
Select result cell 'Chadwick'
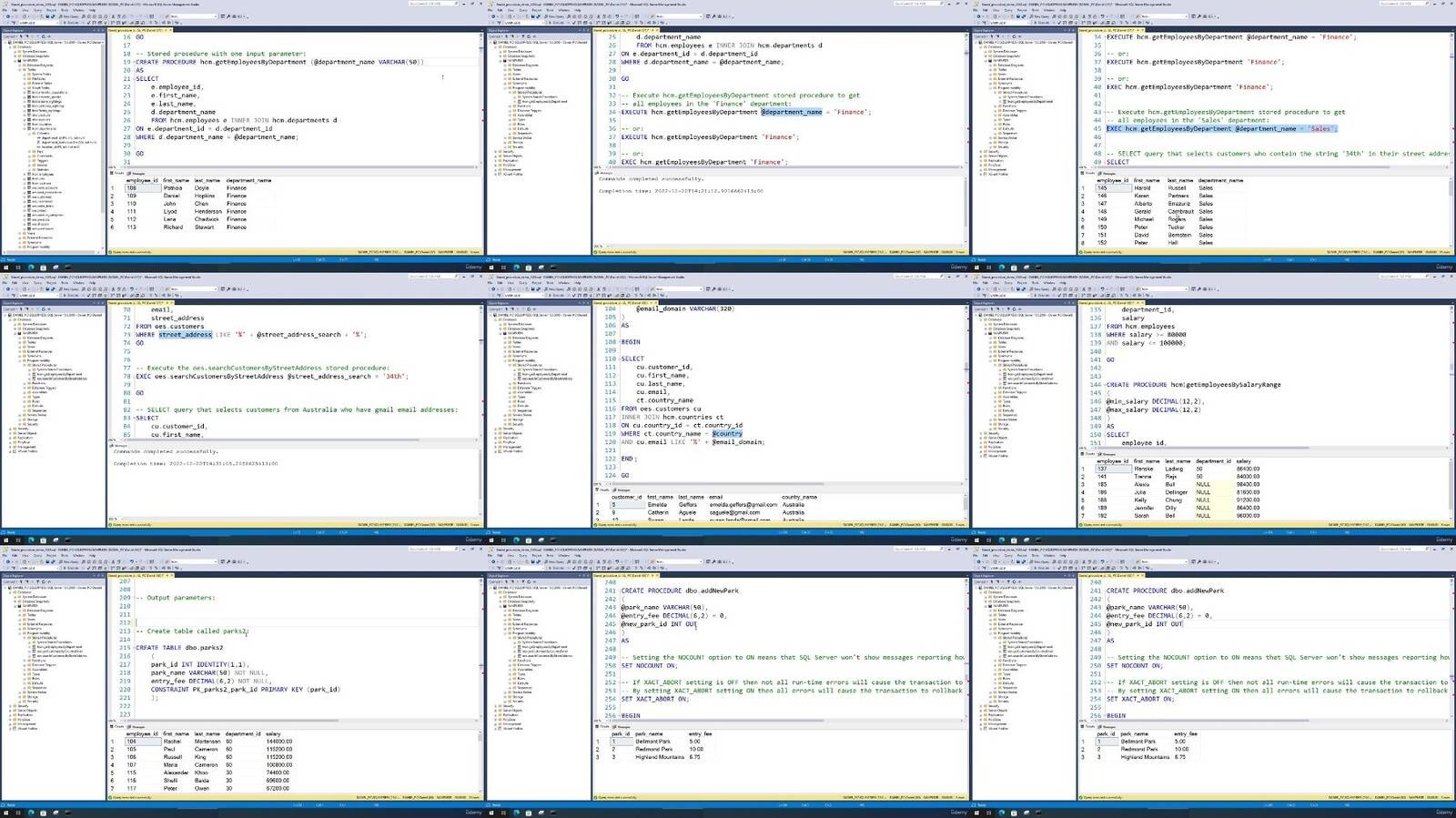coord(207,219)
